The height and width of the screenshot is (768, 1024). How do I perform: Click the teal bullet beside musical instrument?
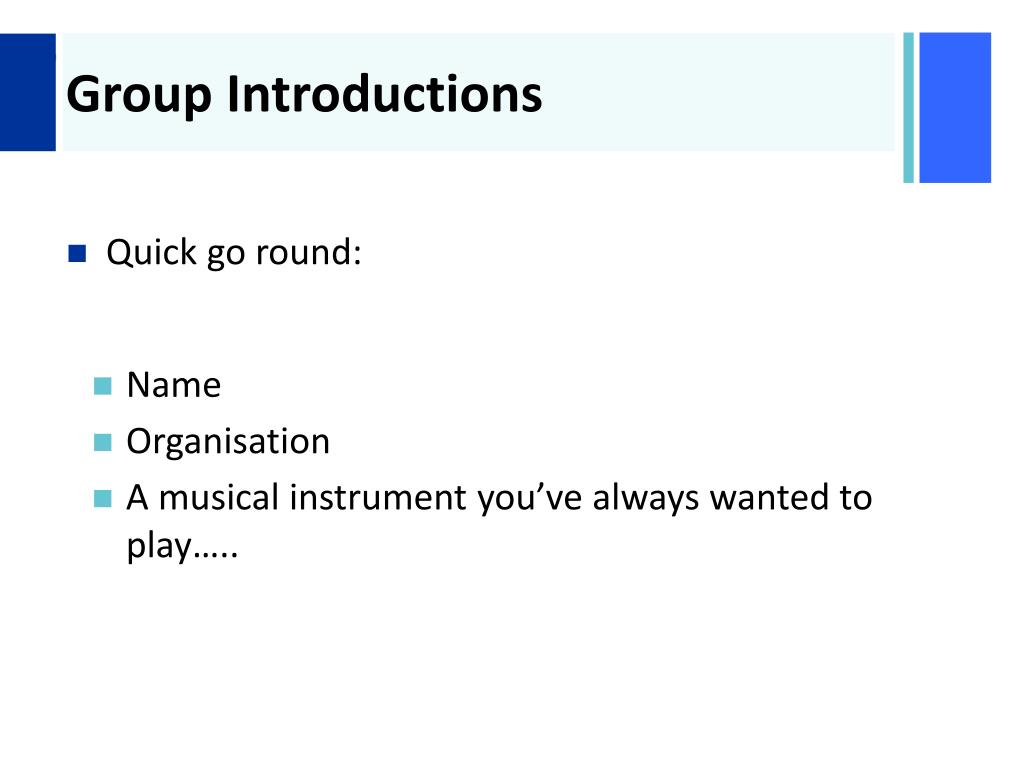coord(103,498)
